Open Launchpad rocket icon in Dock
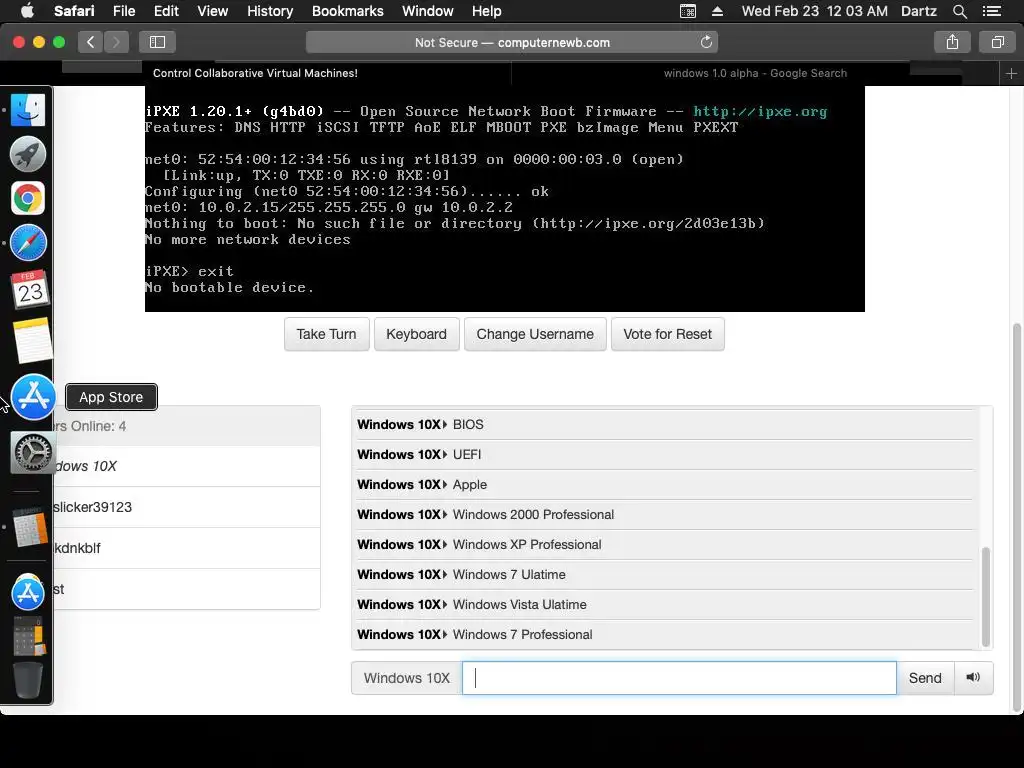The width and height of the screenshot is (1024, 768). coord(28,154)
